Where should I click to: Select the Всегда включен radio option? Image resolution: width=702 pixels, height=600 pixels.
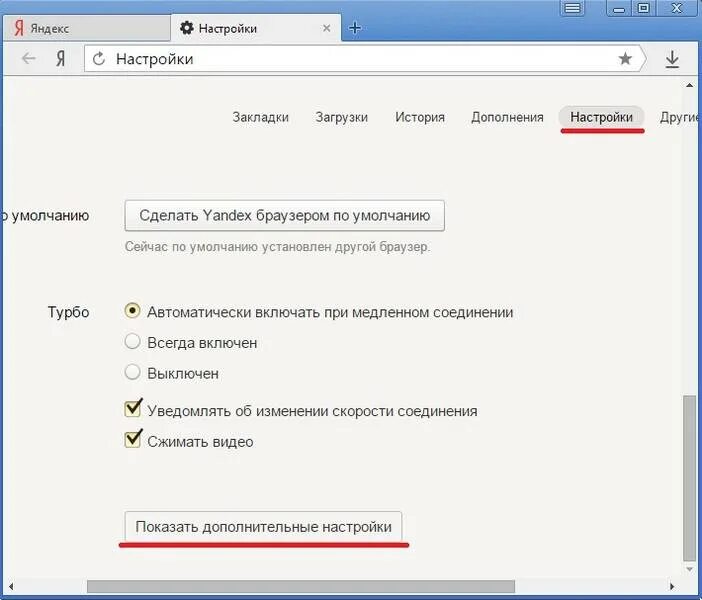coord(132,342)
